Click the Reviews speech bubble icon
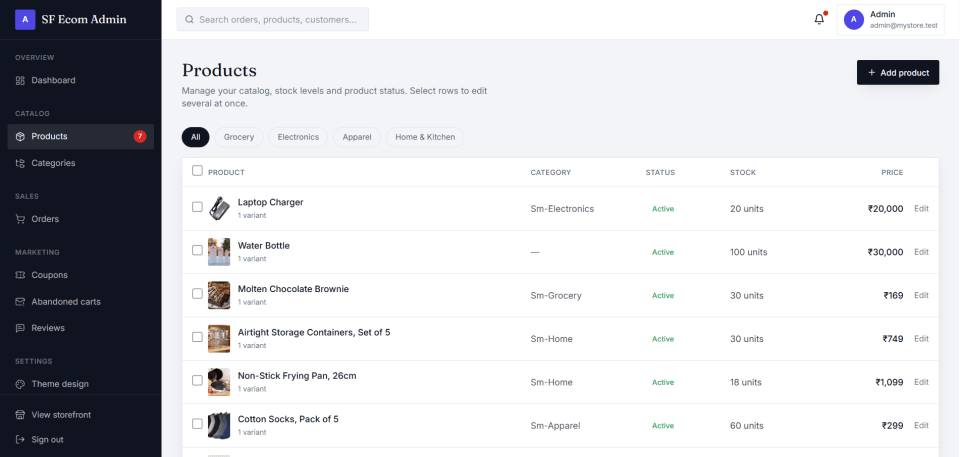 coord(20,328)
